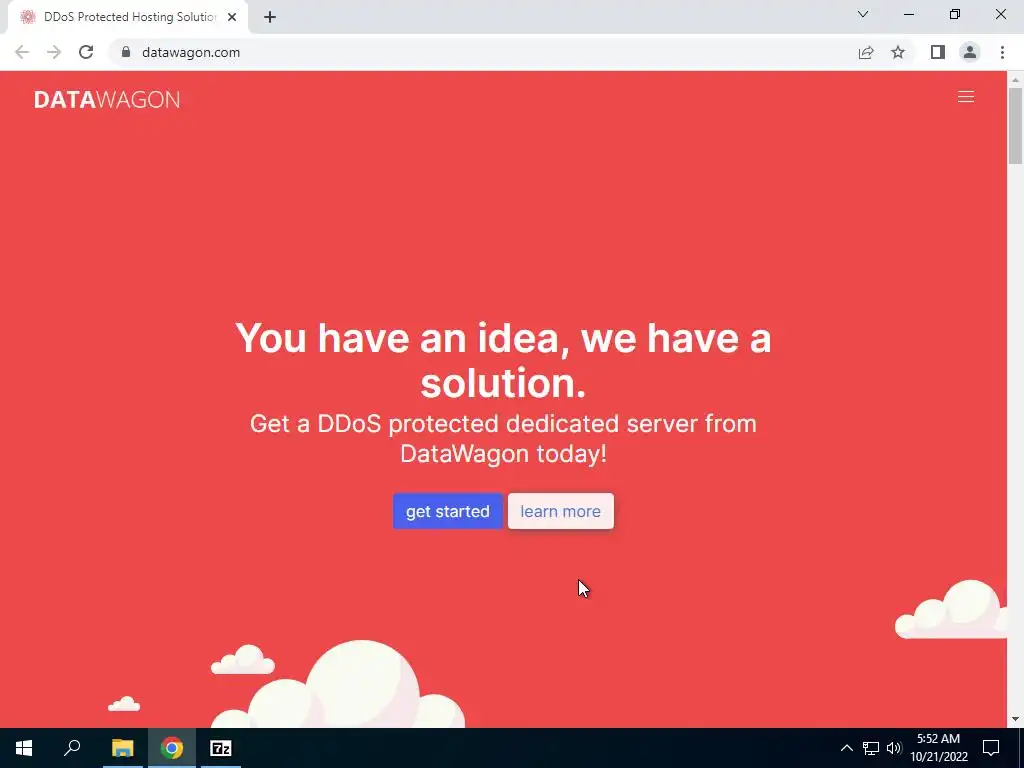This screenshot has width=1024, height=768.
Task: Open Windows taskbar search
Action: (72, 748)
